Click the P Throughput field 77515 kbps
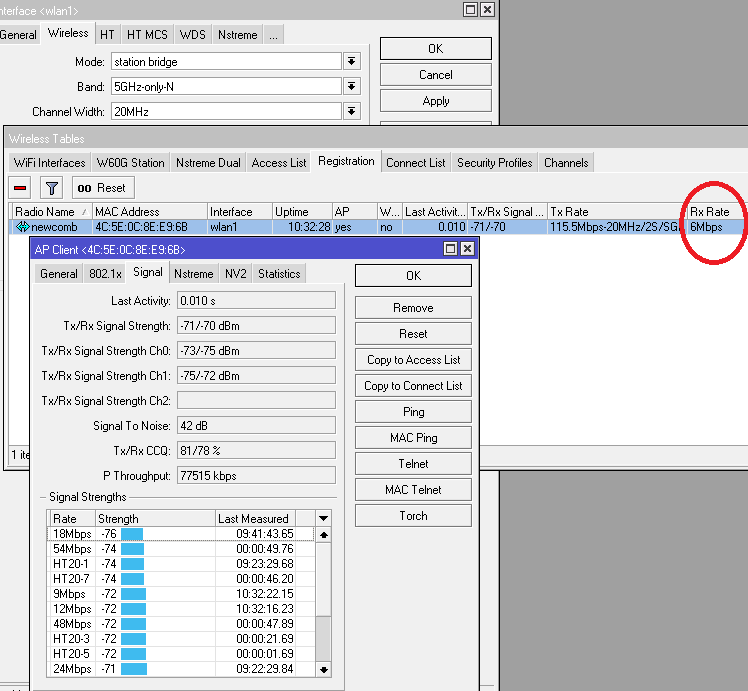This screenshot has width=748, height=691. pyautogui.click(x=256, y=475)
